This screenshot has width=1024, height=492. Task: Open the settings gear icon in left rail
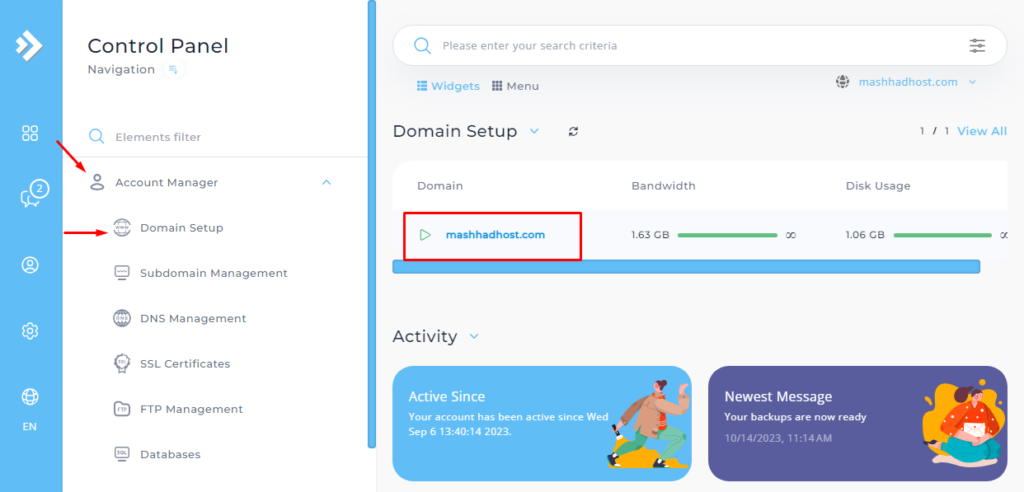30,331
